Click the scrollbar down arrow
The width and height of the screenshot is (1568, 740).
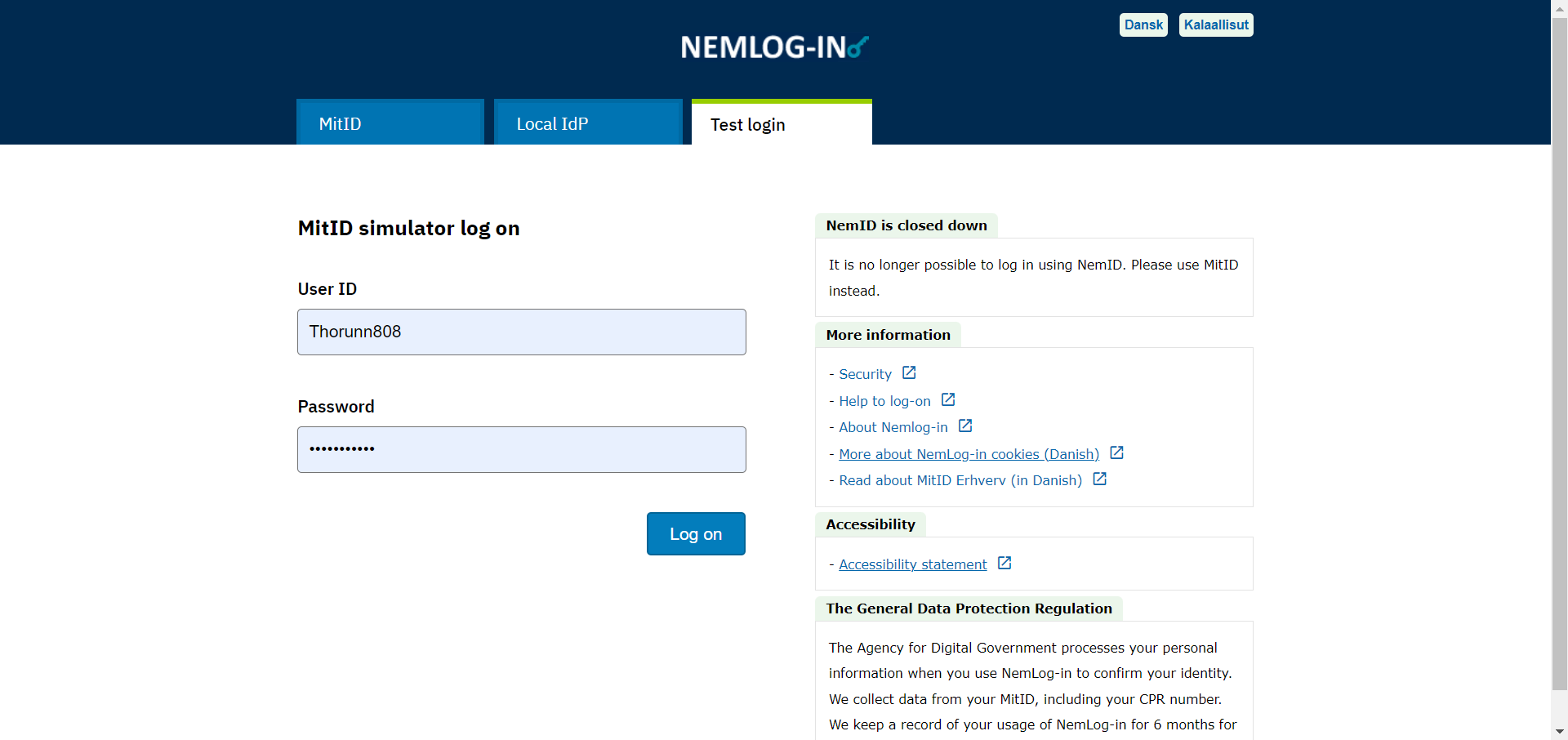1559,731
